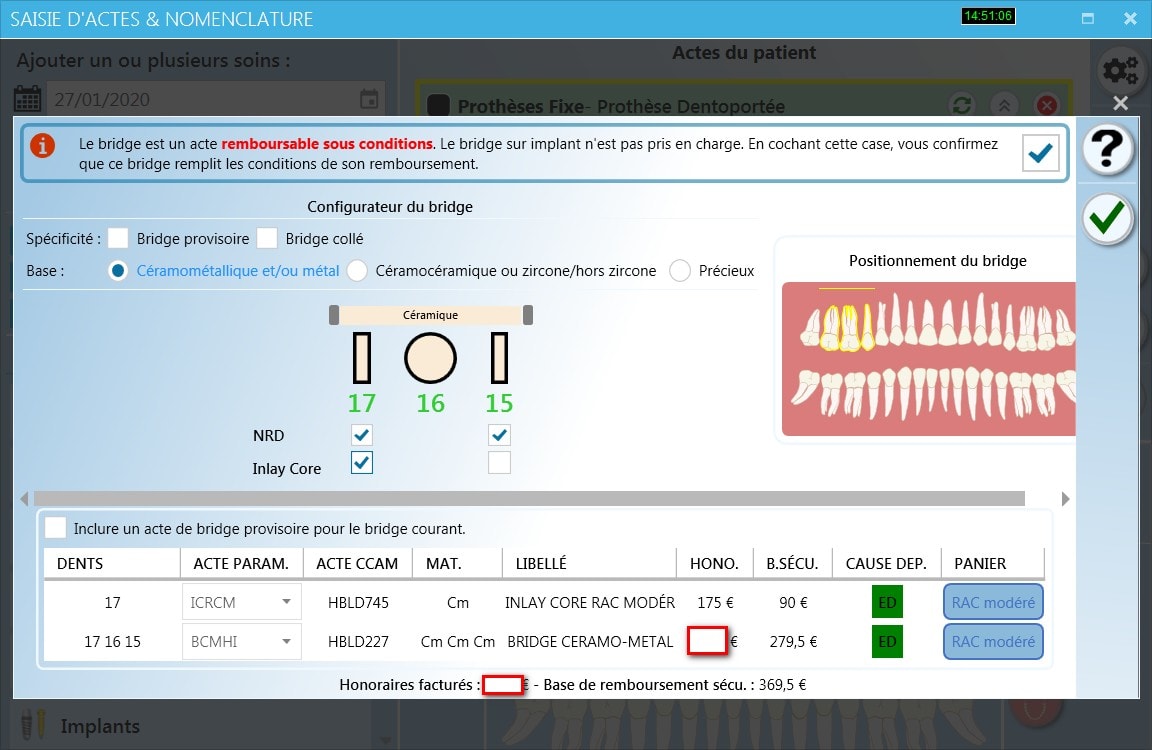Click the bridge honoraires input field

706,641
